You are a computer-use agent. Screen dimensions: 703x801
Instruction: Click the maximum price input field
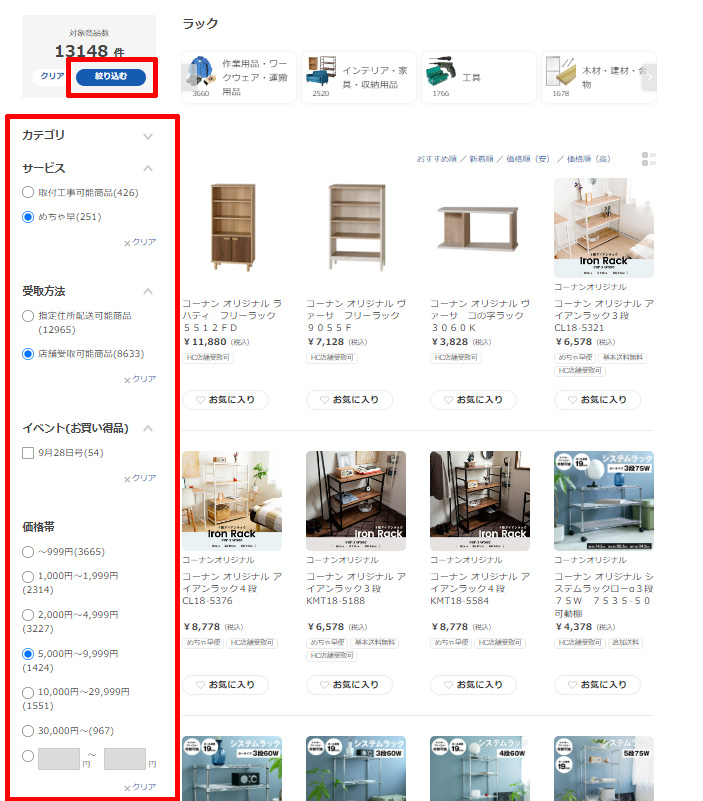tap(125, 759)
